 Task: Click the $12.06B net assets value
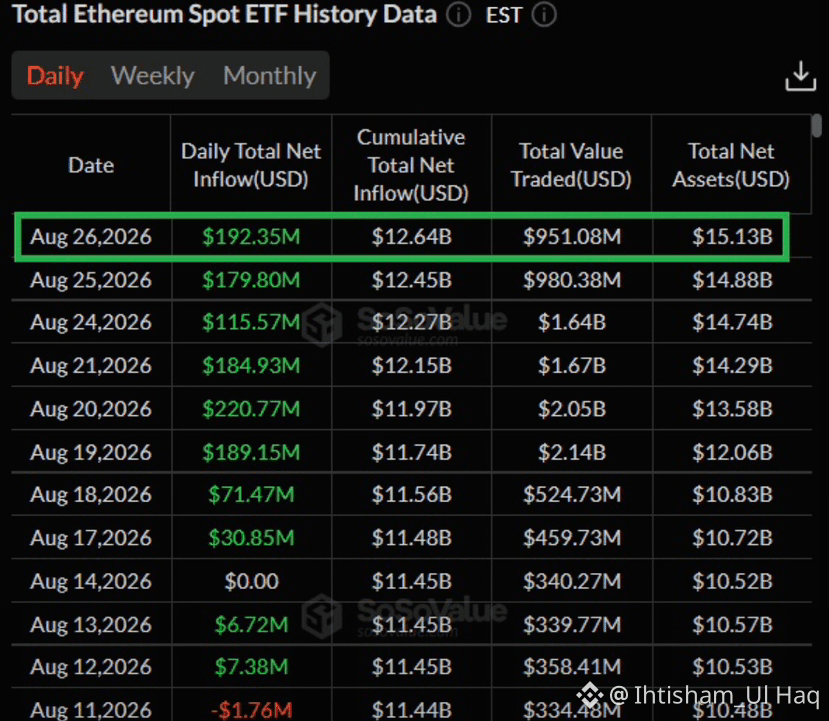(x=732, y=452)
